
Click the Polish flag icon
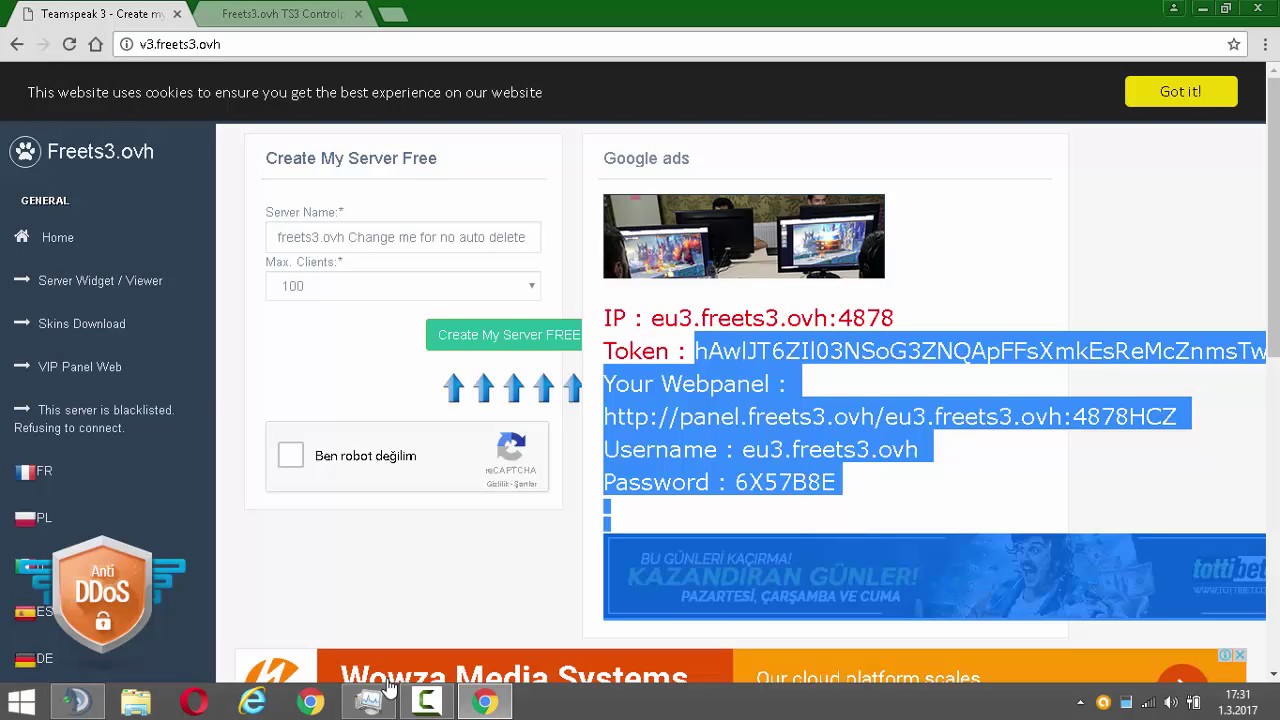25,518
